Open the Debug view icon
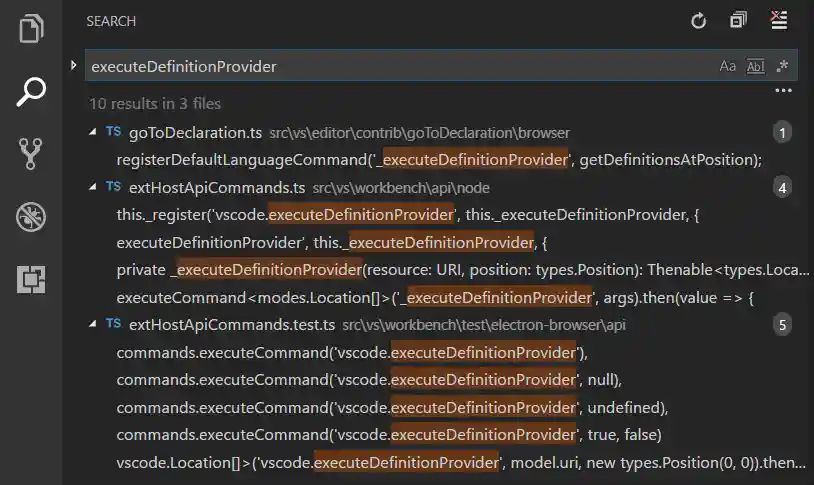 click(x=31, y=217)
